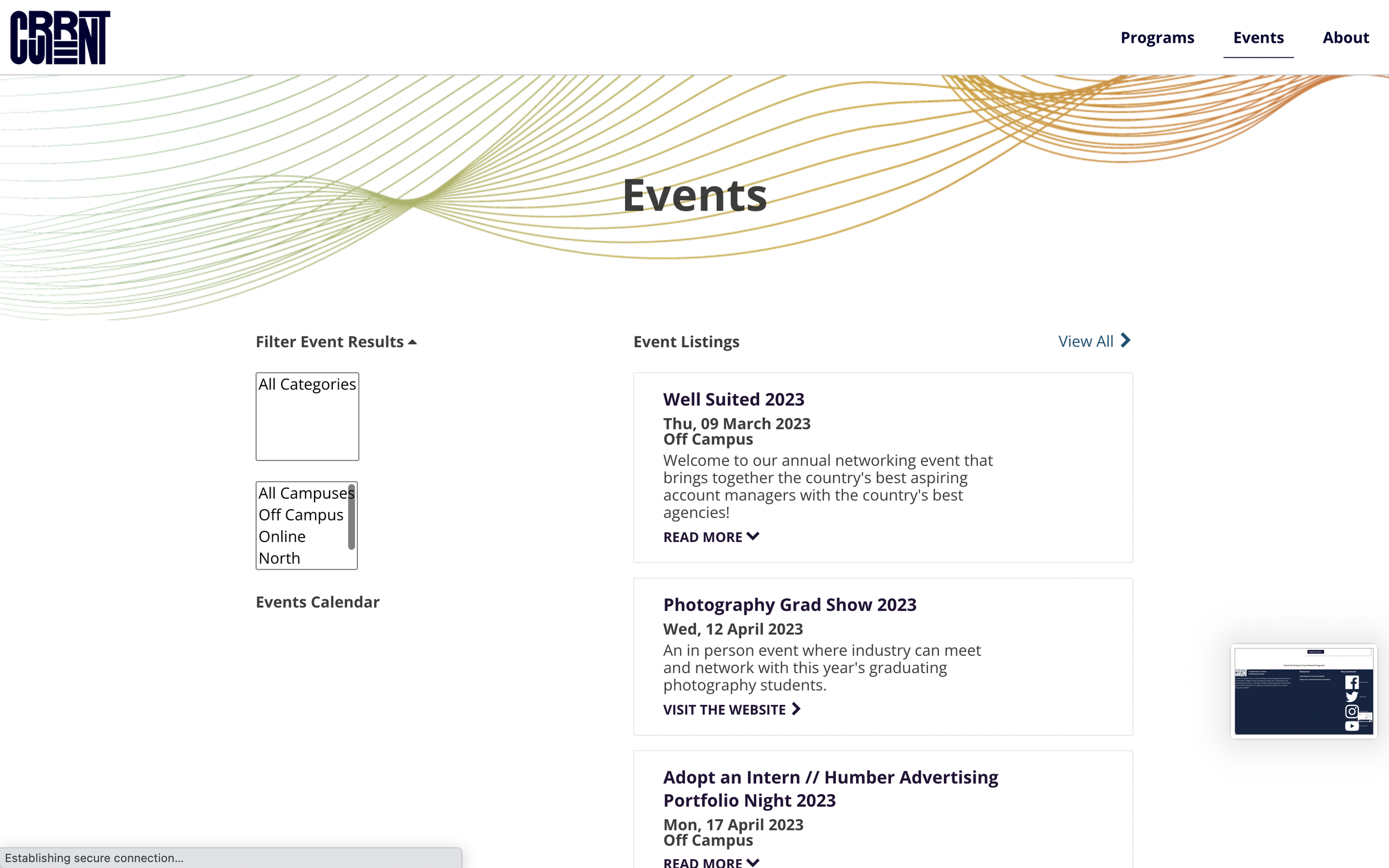
Task: Choose Off Campus in campus list
Action: (301, 515)
